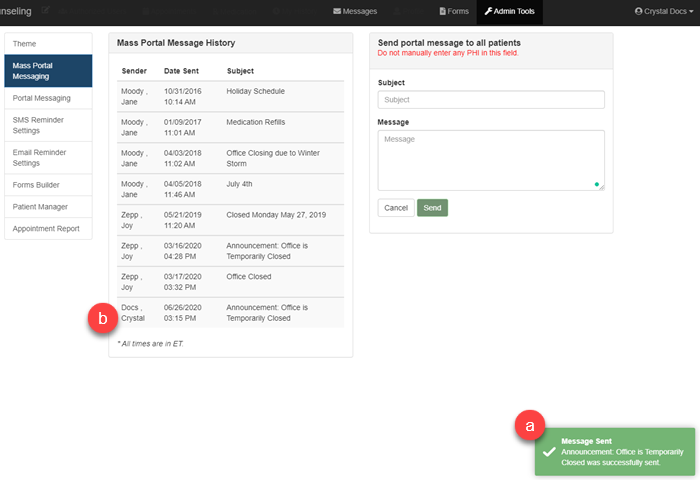Click the Date Sent column header
This screenshot has width=700, height=481.
pyautogui.click(x=181, y=71)
